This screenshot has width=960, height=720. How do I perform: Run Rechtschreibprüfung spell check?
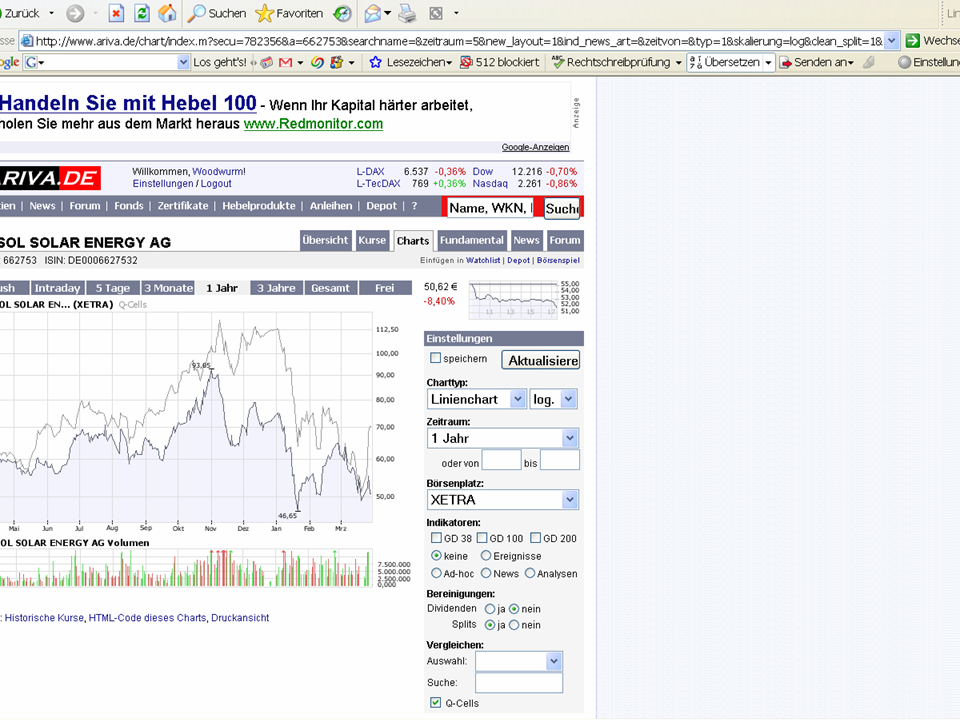[x=612, y=62]
